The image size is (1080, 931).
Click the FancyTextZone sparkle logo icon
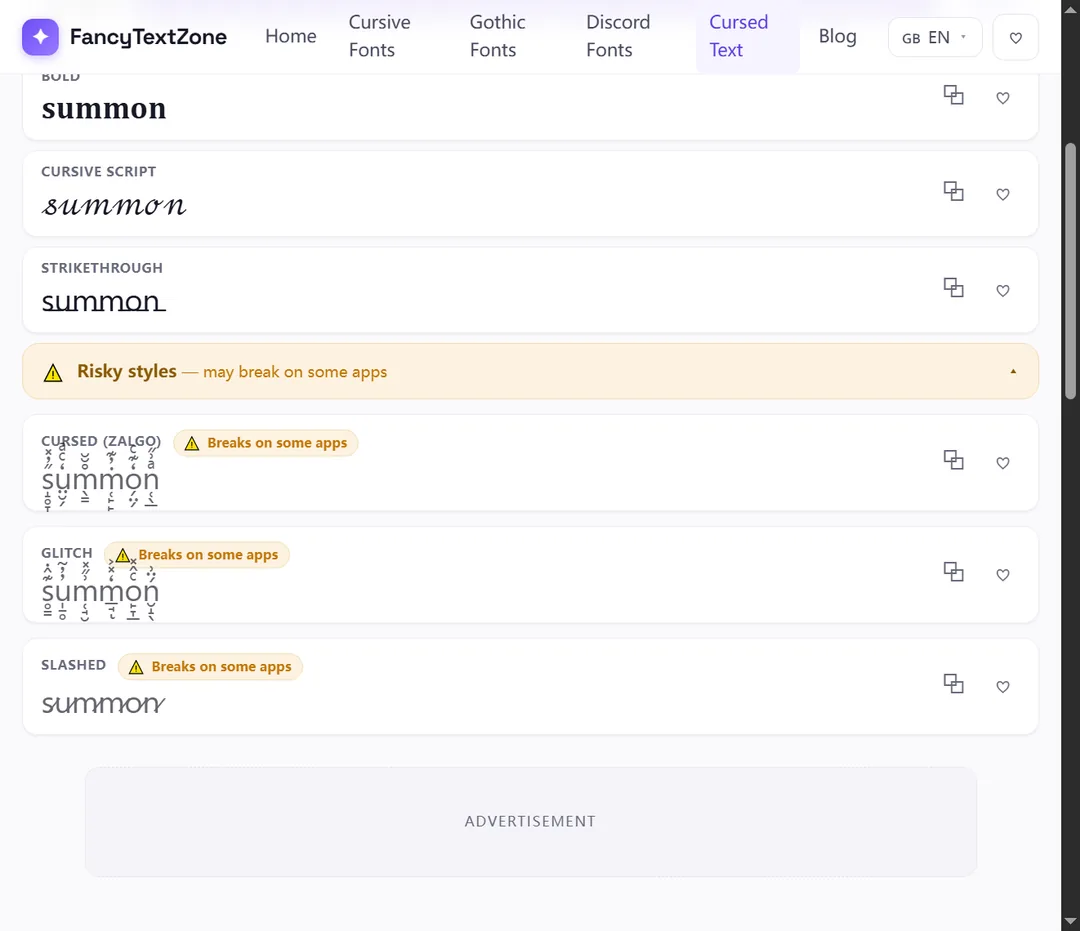click(x=40, y=37)
